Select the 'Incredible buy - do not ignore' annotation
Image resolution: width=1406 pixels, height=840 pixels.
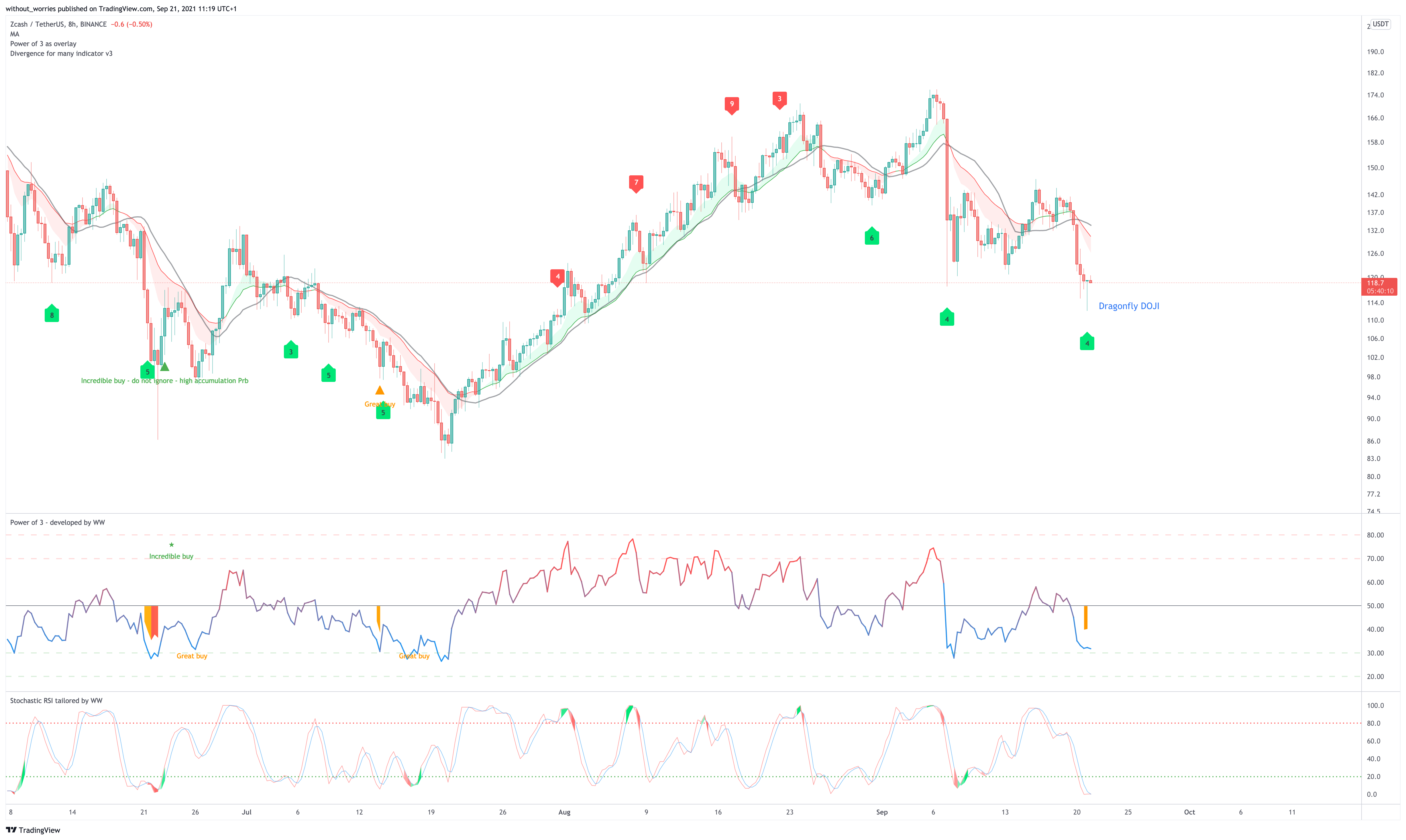165,380
